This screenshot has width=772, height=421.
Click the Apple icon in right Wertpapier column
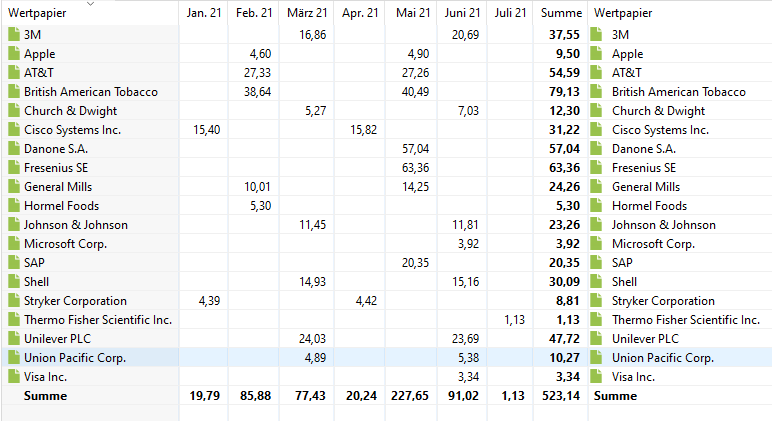[596, 54]
